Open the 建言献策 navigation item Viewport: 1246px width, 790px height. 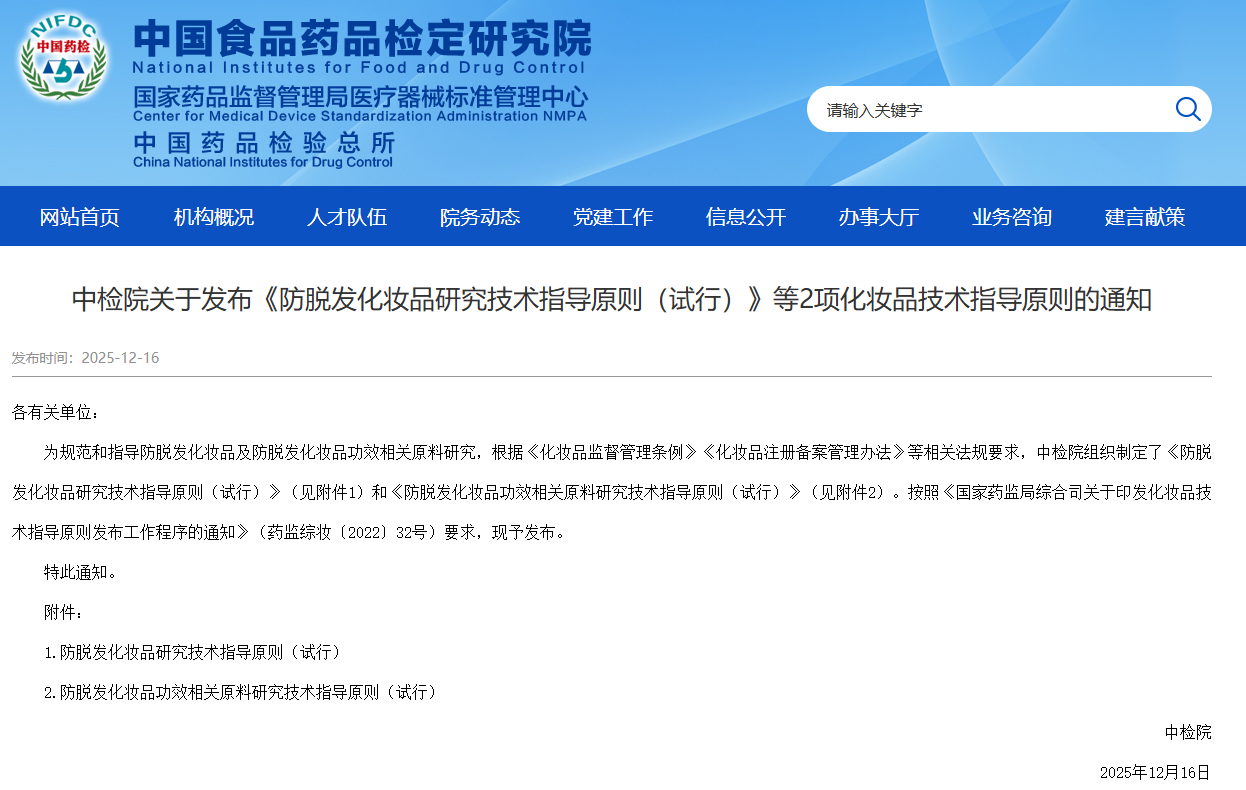[x=1145, y=217]
